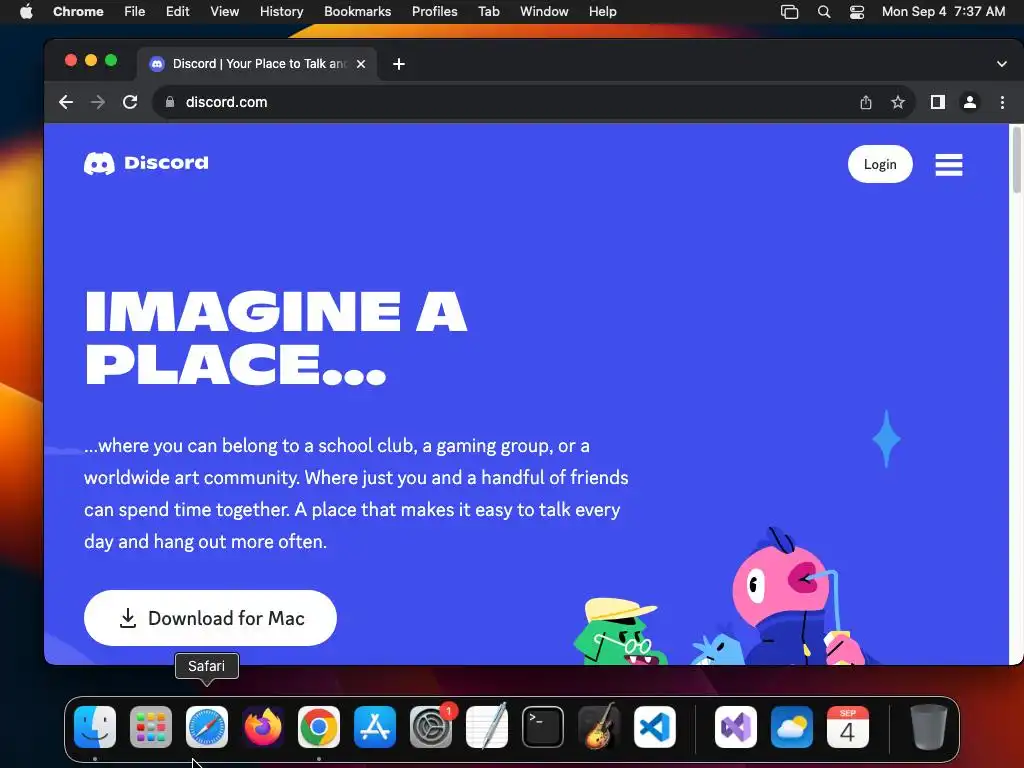This screenshot has height=768, width=1024.
Task: Click the page vertical scrollbar
Action: point(1016,161)
